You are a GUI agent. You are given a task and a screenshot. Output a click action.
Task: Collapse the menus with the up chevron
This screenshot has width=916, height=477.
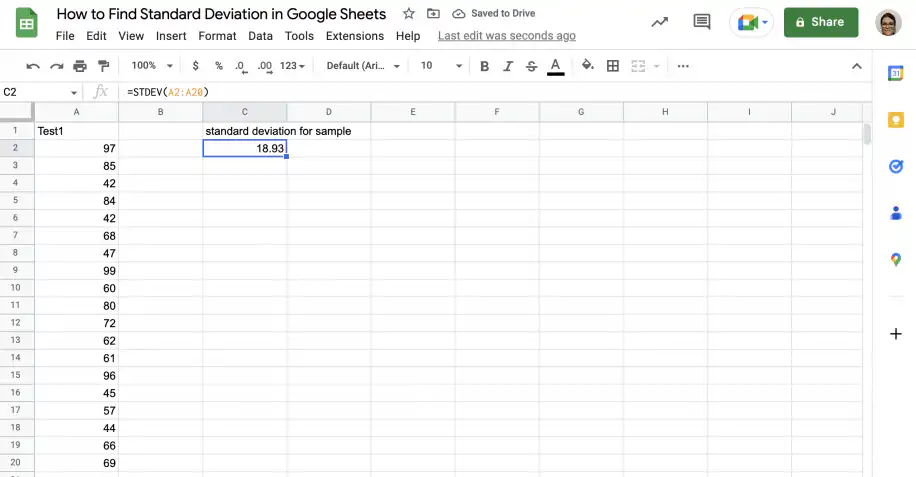856,66
